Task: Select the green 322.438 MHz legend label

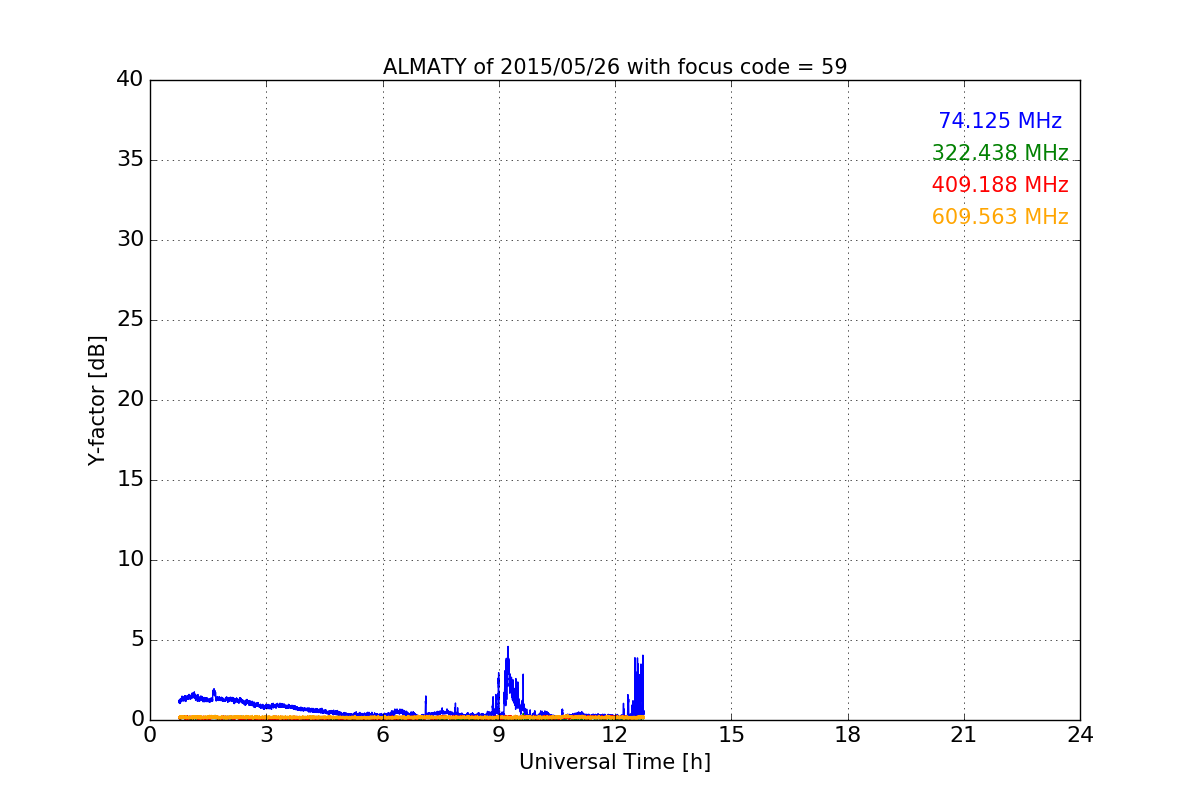Action: (1000, 153)
